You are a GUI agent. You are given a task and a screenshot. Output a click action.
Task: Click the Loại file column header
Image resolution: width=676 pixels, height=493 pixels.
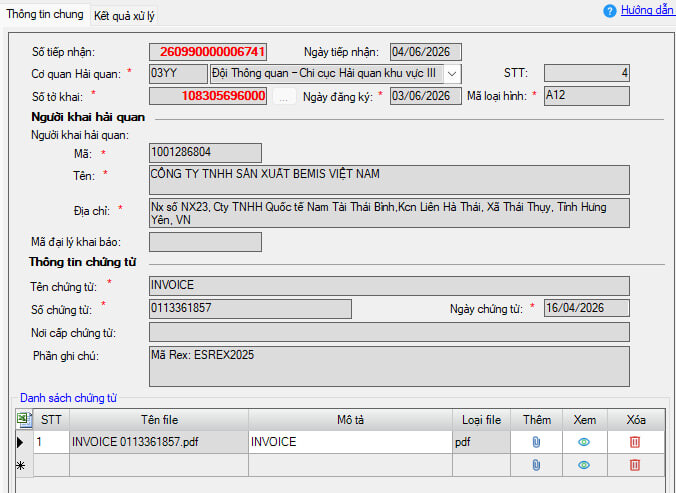click(482, 420)
